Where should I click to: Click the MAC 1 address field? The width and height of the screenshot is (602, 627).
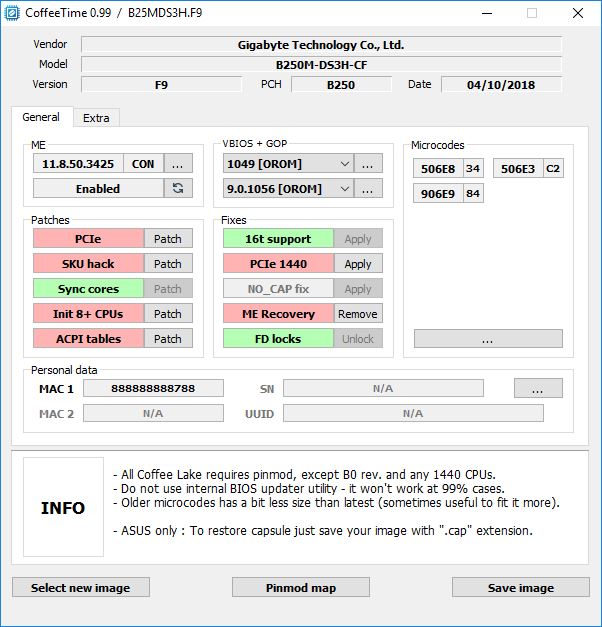pos(153,388)
